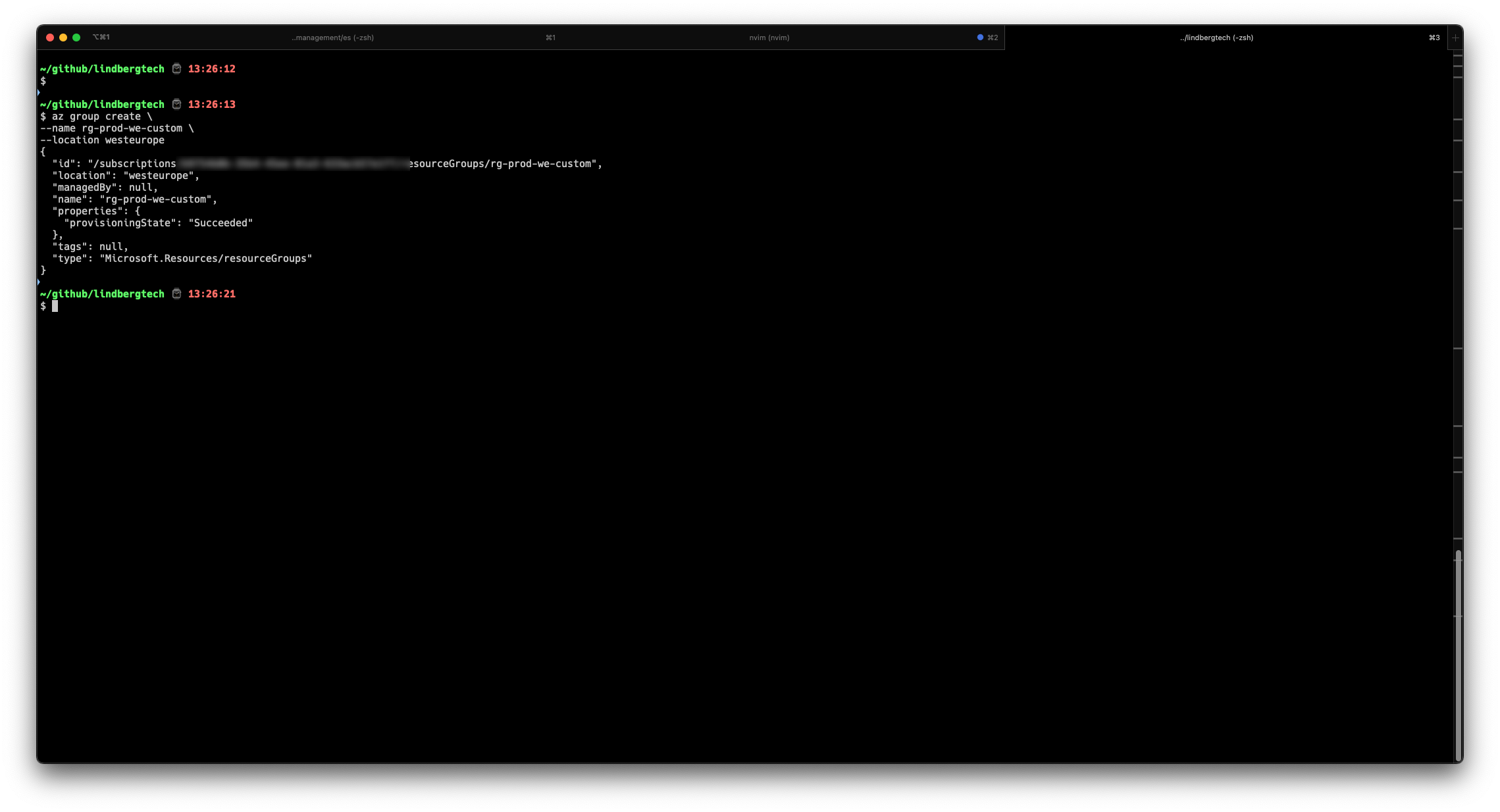Viewport: 1500px width, 812px height.
Task: Click the clock icon beside 13:26:12
Action: [176, 68]
